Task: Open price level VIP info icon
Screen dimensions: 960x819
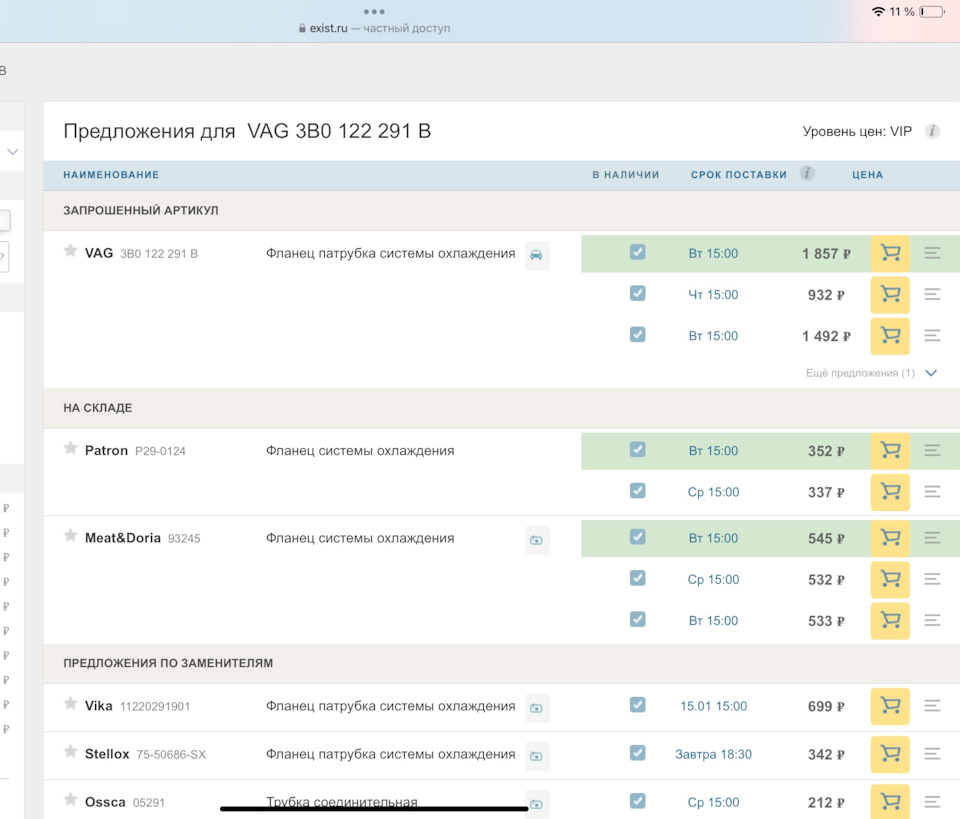Action: click(932, 131)
